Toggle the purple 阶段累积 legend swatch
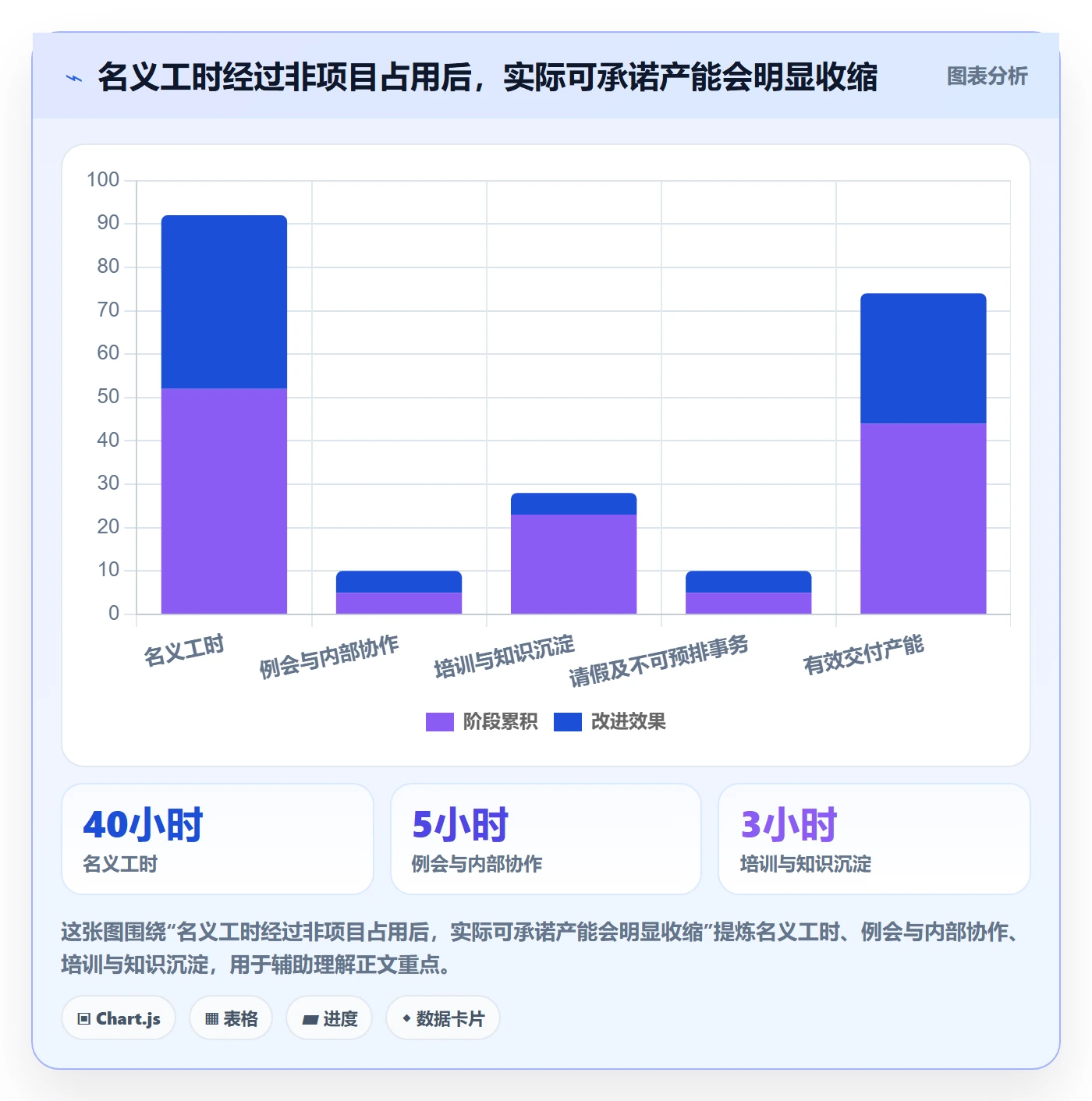The height and width of the screenshot is (1101, 1092). point(439,722)
